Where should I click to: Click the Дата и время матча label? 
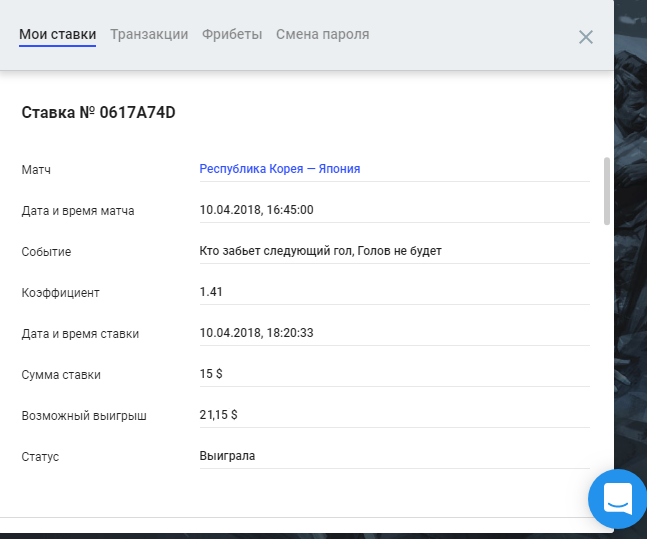click(78, 211)
